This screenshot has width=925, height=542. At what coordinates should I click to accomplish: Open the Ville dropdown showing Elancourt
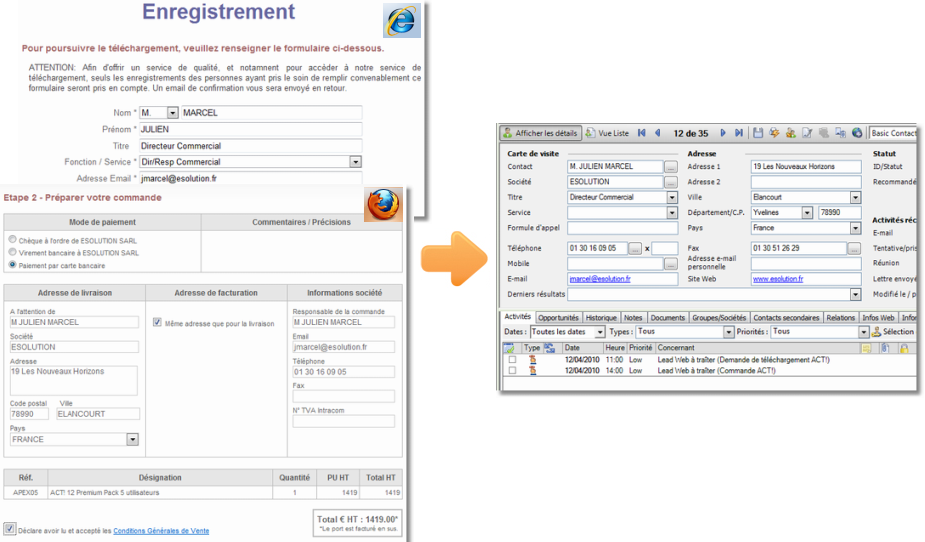point(855,198)
